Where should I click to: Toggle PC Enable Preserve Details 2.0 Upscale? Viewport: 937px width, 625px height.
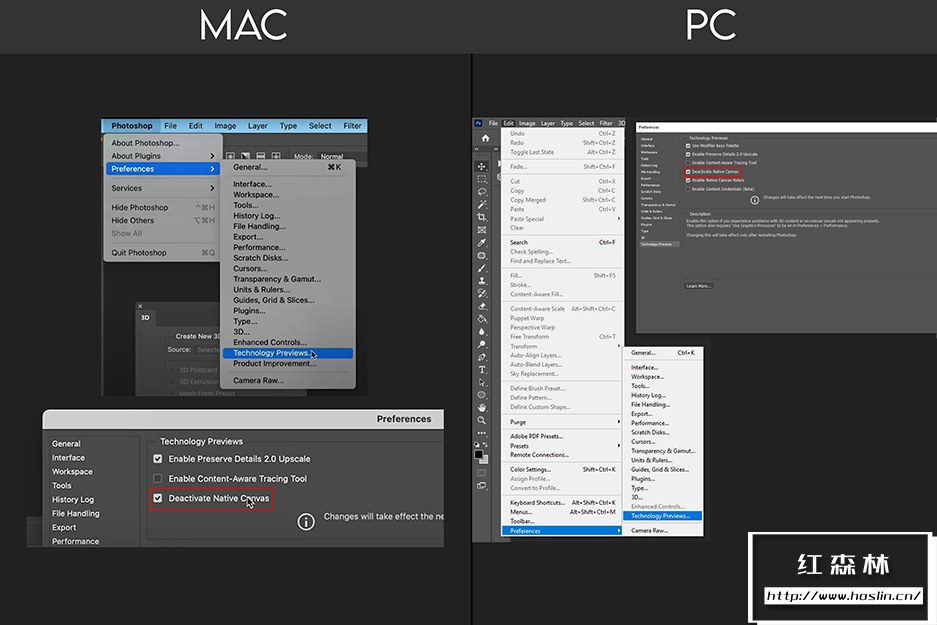click(688, 154)
